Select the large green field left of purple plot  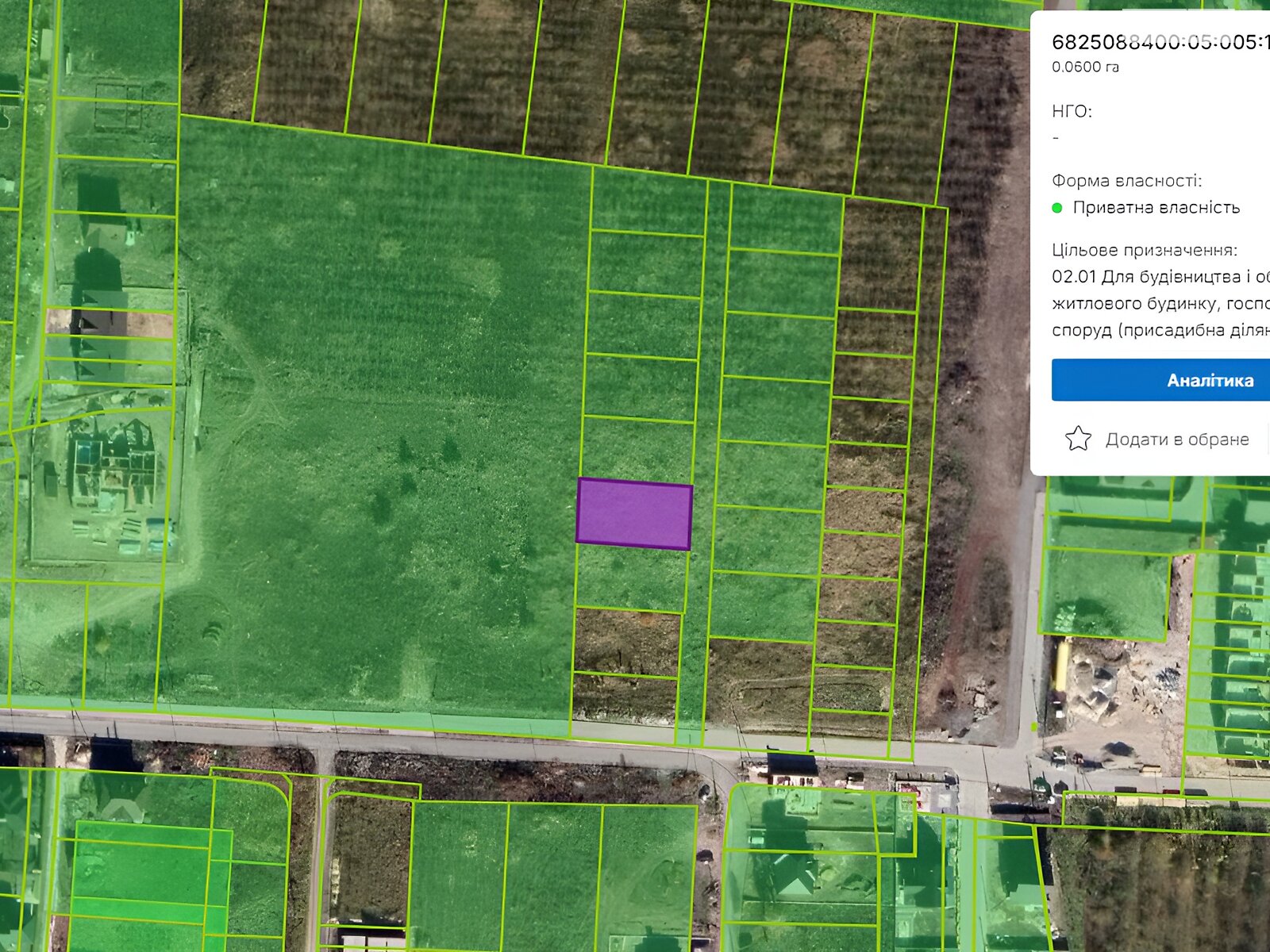[x=373, y=413]
